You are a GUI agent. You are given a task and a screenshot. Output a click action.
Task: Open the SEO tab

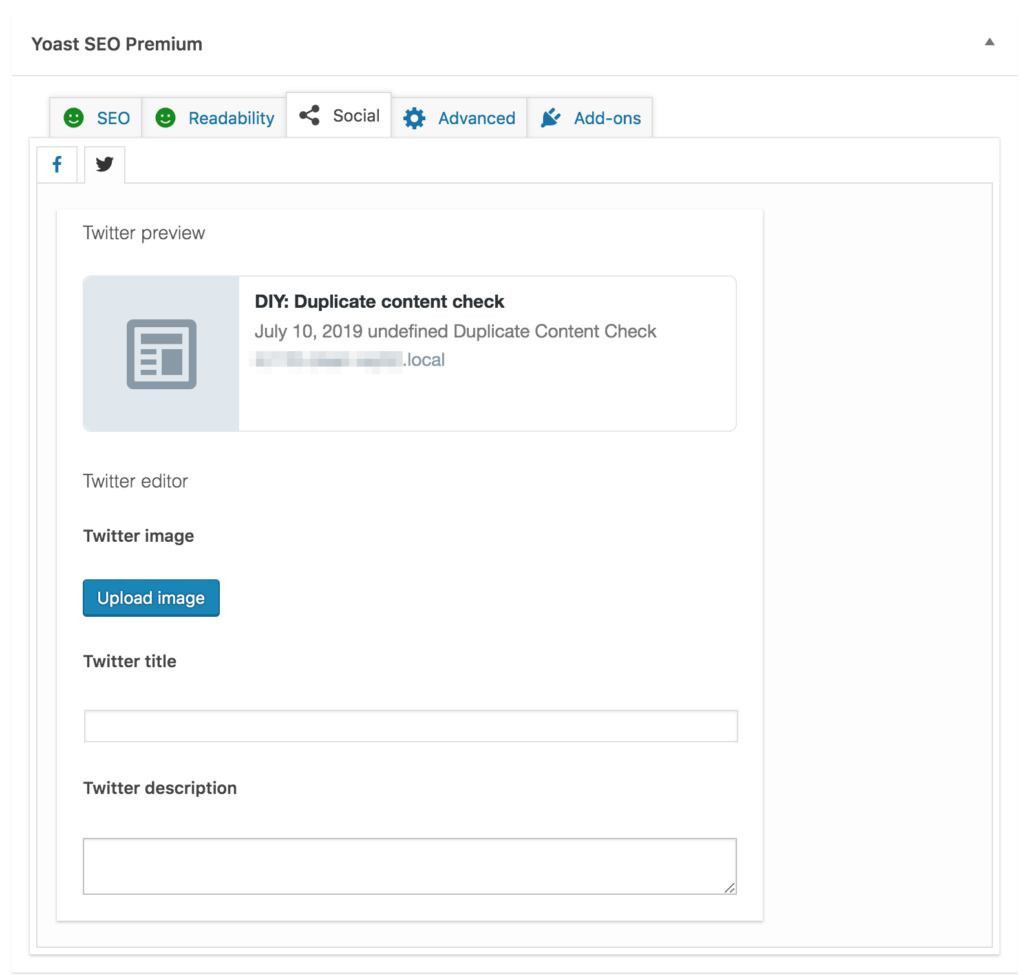(96, 118)
